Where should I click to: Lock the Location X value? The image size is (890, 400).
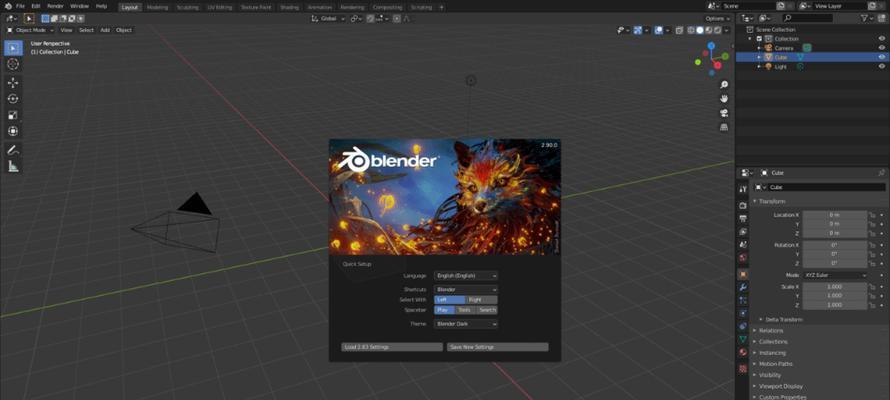click(x=873, y=215)
